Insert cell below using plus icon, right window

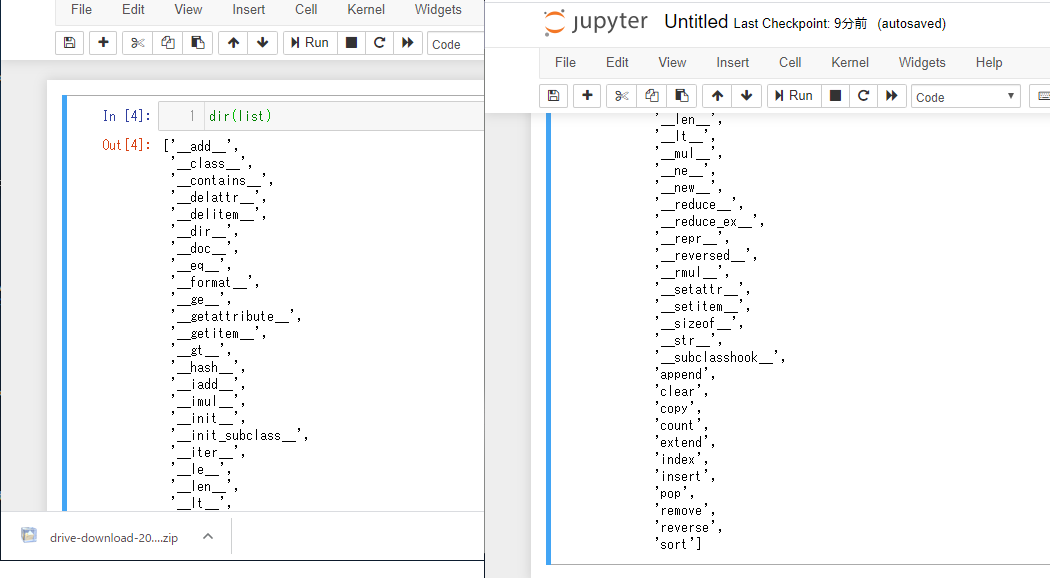[x=587, y=96]
